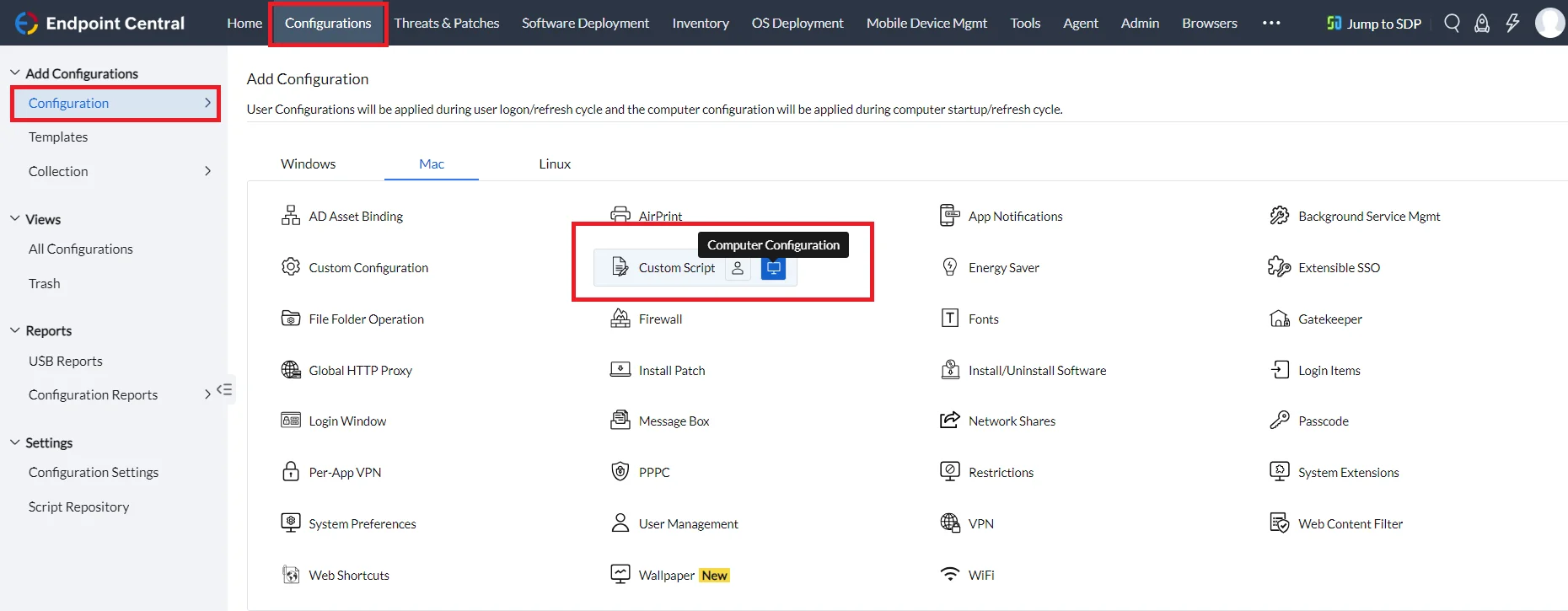Click the rocket icon in the header
Viewport: 1568px width, 611px height.
(1482, 23)
